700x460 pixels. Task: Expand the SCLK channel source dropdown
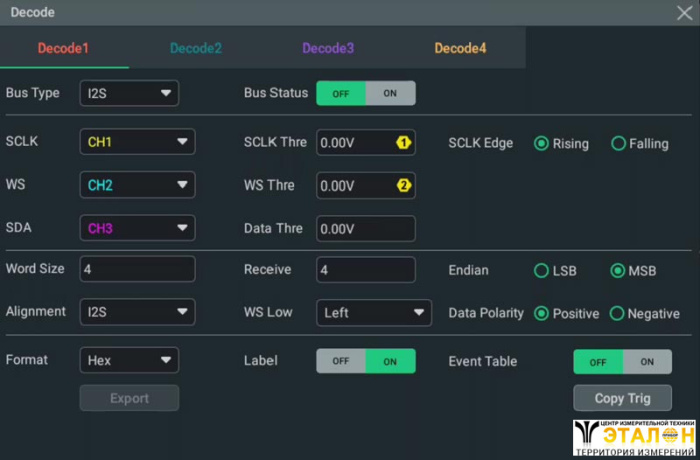coord(137,142)
